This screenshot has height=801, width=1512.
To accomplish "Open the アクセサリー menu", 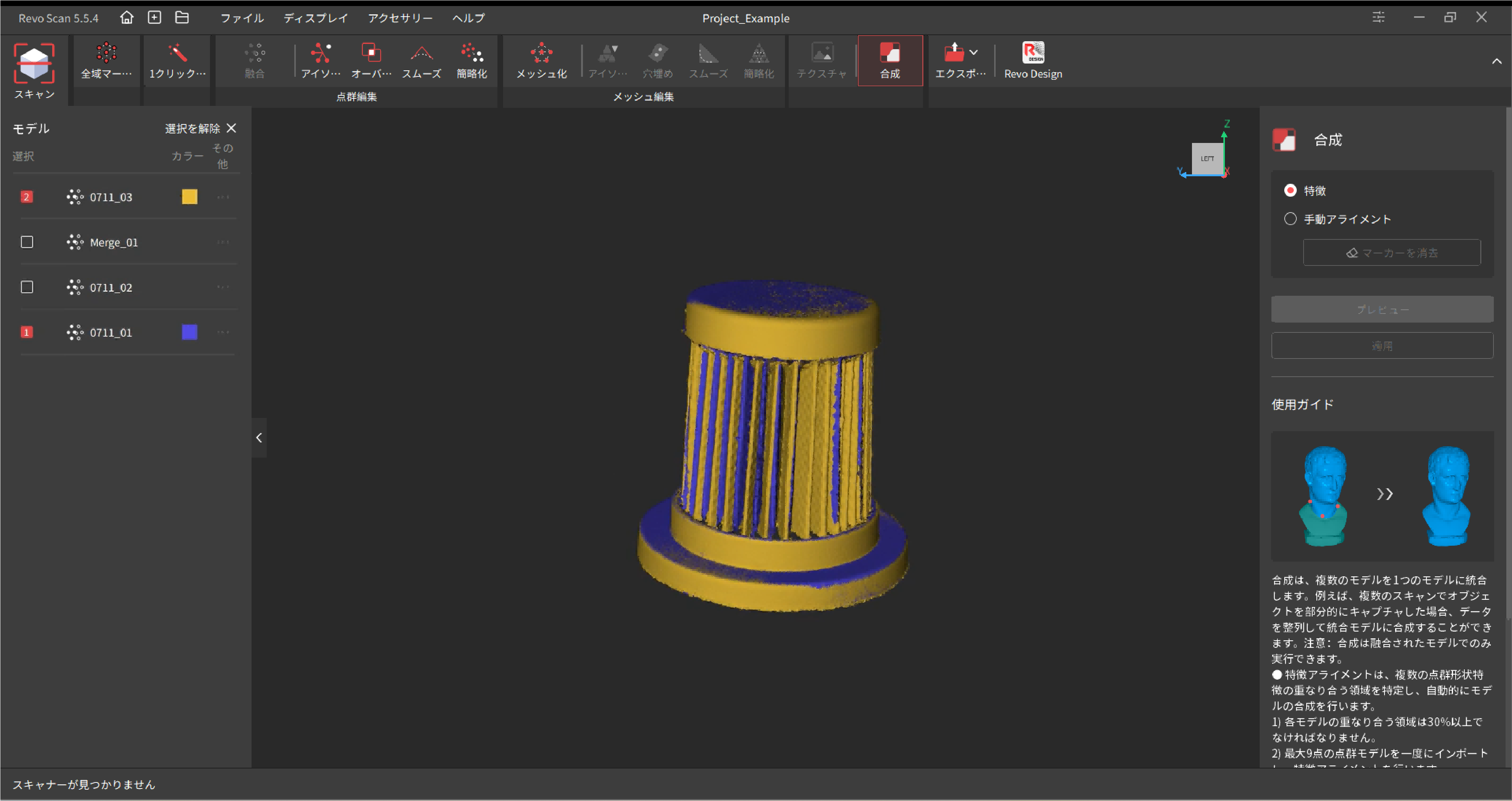I will point(400,18).
